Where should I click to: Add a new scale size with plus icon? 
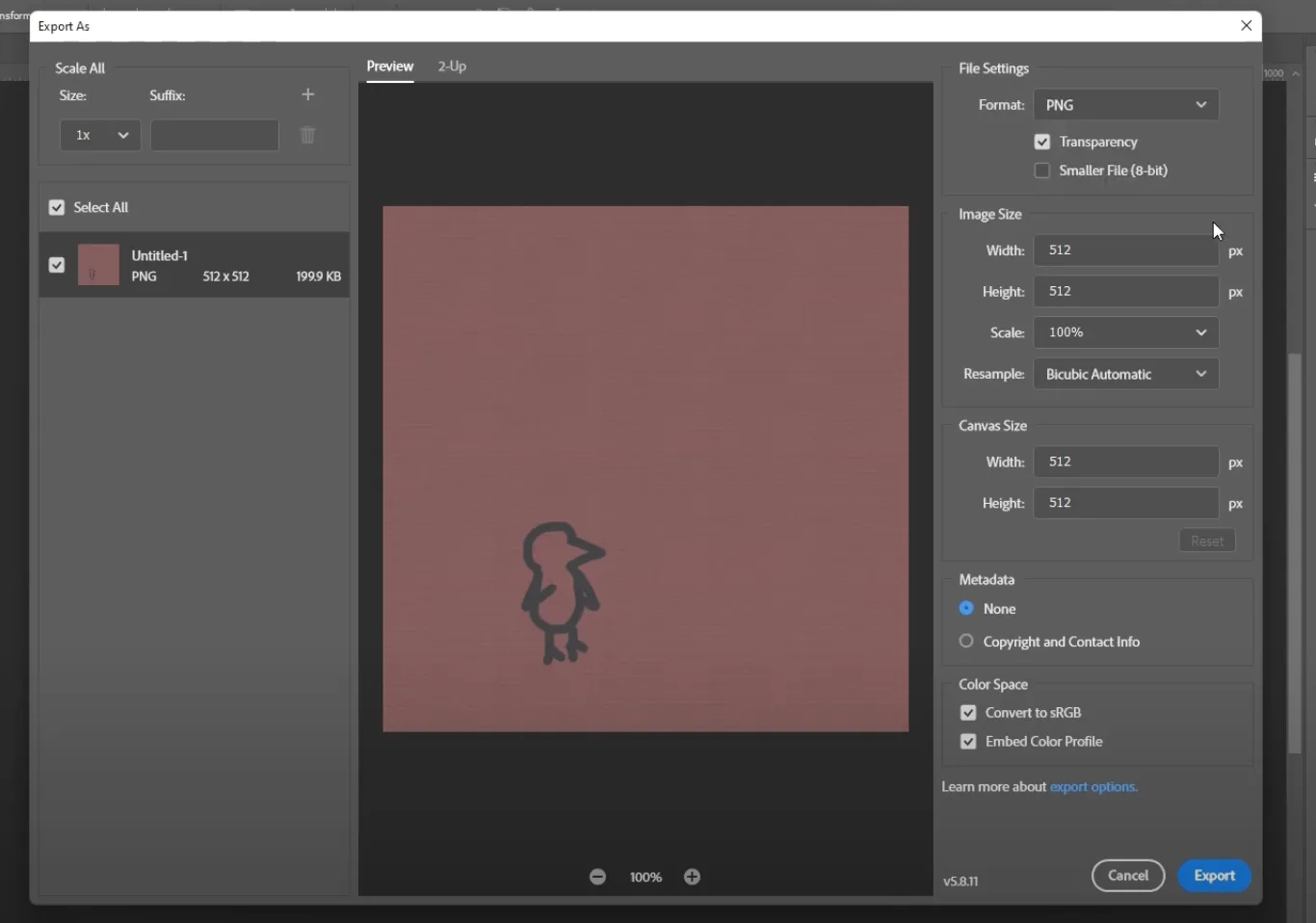tap(308, 94)
